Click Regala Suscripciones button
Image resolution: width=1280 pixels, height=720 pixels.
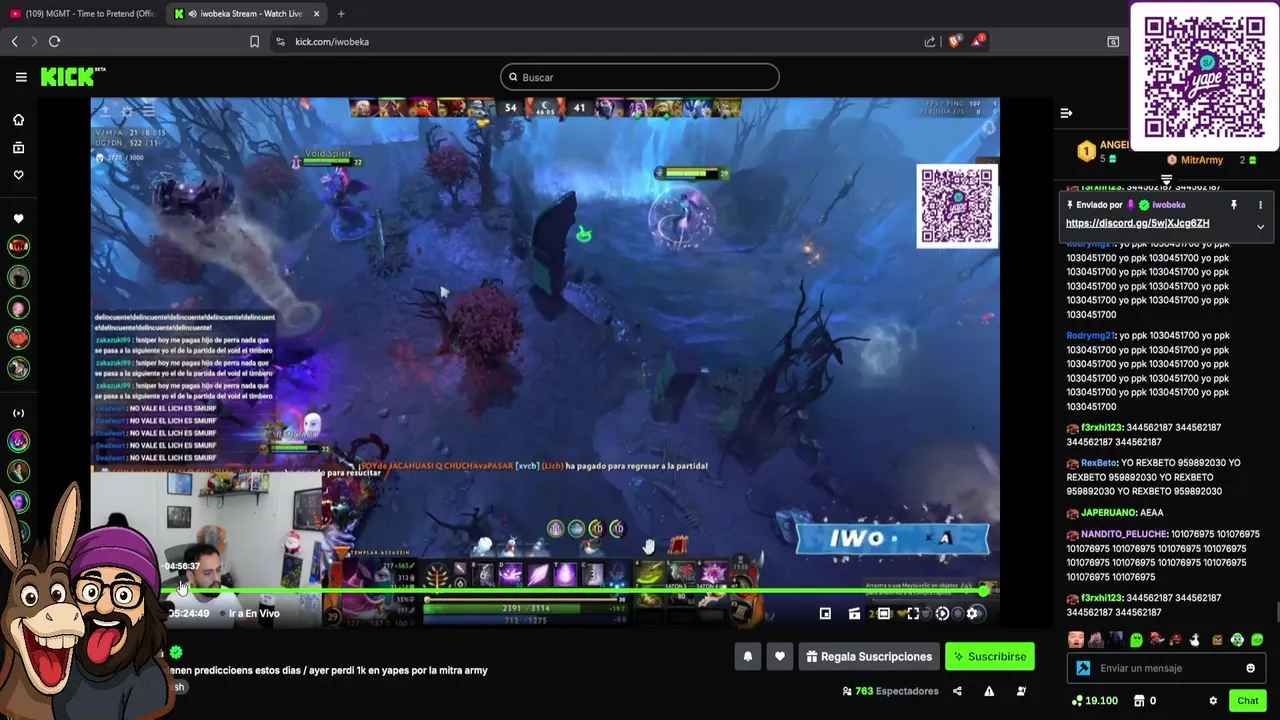[868, 657]
